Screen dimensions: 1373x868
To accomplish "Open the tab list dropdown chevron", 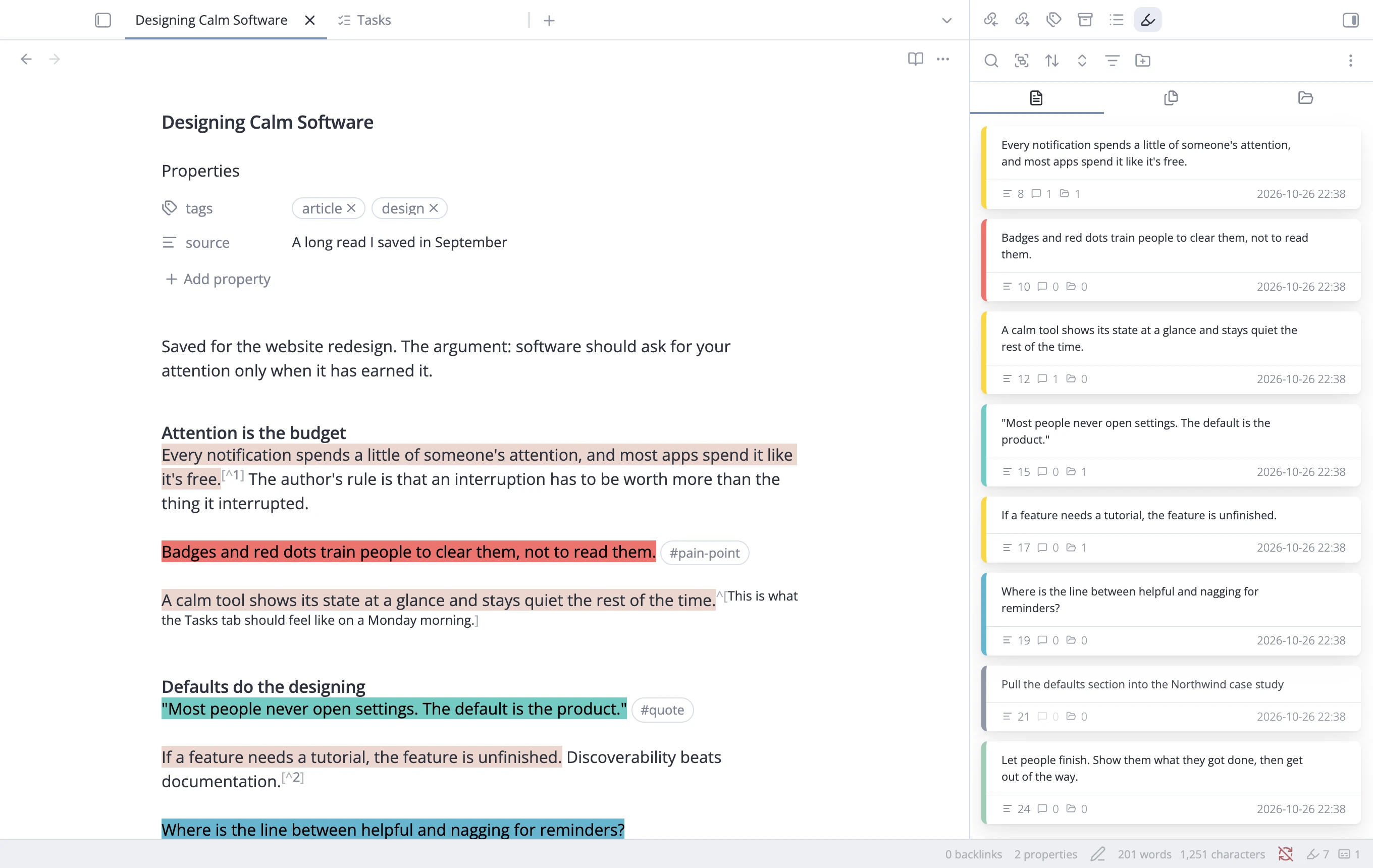I will point(946,21).
